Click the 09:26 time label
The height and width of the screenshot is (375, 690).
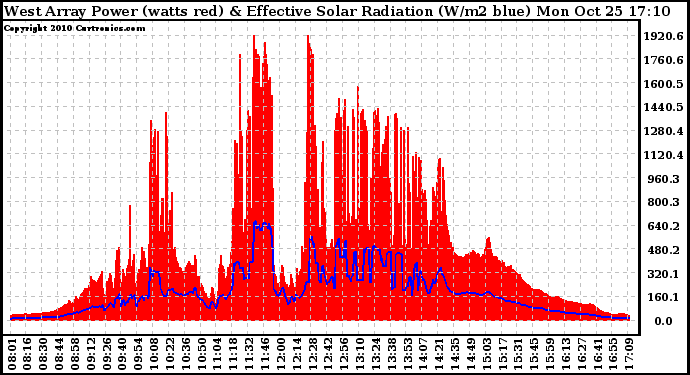click(x=107, y=354)
